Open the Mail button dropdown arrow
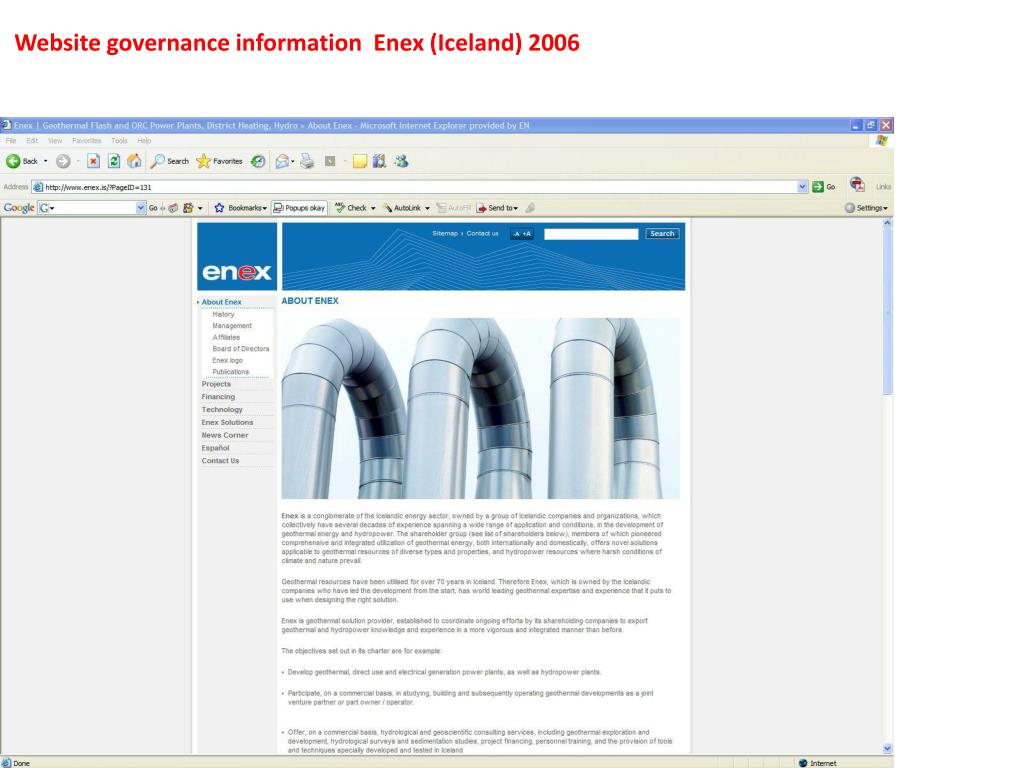Screen dimensions: 1024x768 click(293, 161)
